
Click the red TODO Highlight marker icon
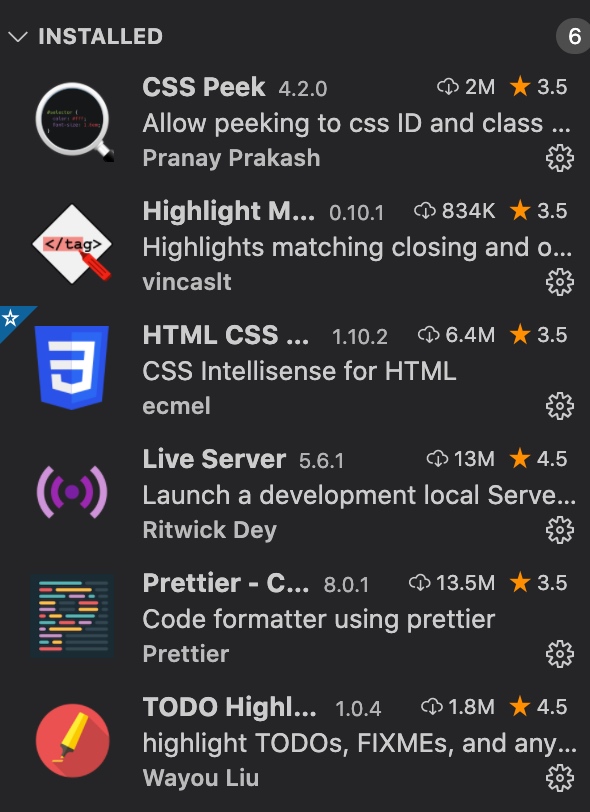pyautogui.click(x=73, y=740)
